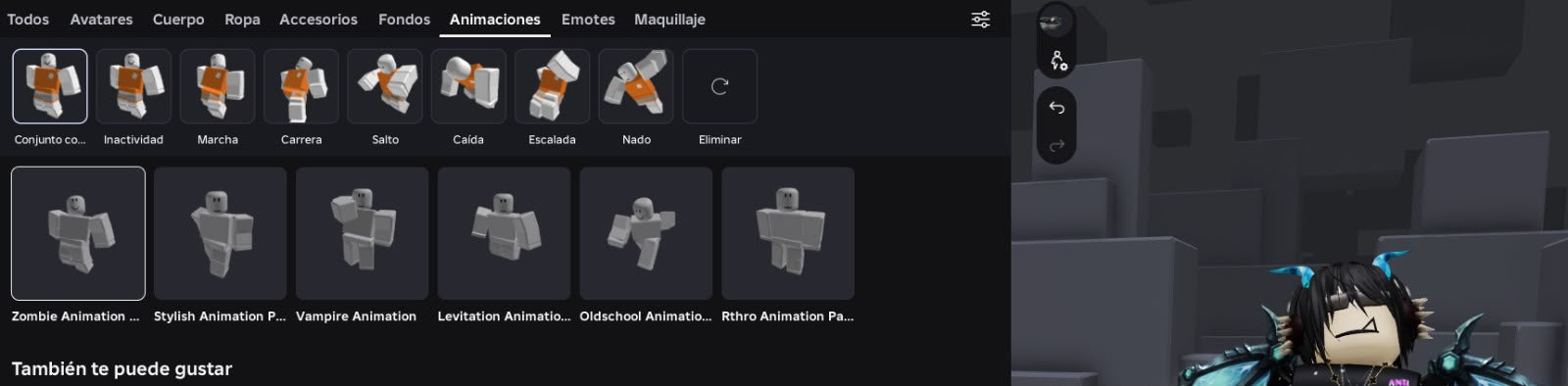Choose the Carrera animation category

pos(301,86)
